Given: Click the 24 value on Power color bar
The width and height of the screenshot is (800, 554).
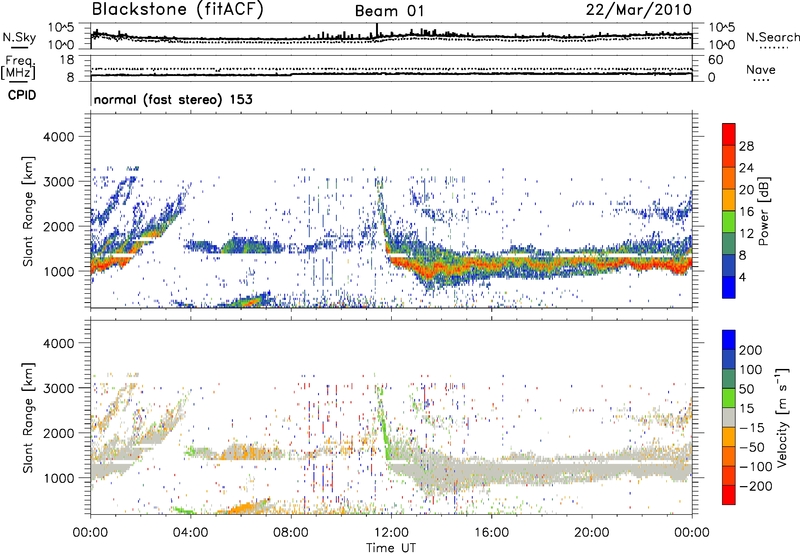Looking at the screenshot, I should pyautogui.click(x=746, y=168).
